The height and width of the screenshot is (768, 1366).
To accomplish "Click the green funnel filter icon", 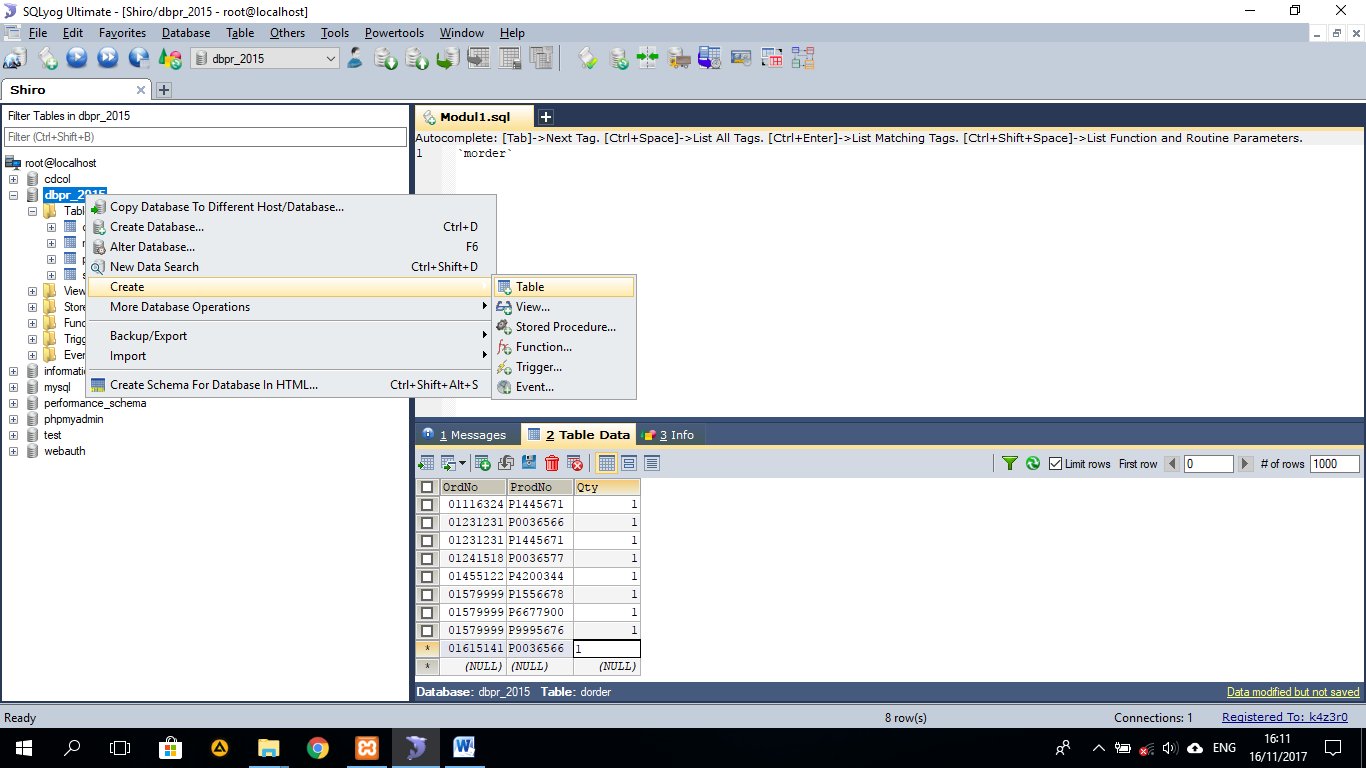I will (1010, 463).
